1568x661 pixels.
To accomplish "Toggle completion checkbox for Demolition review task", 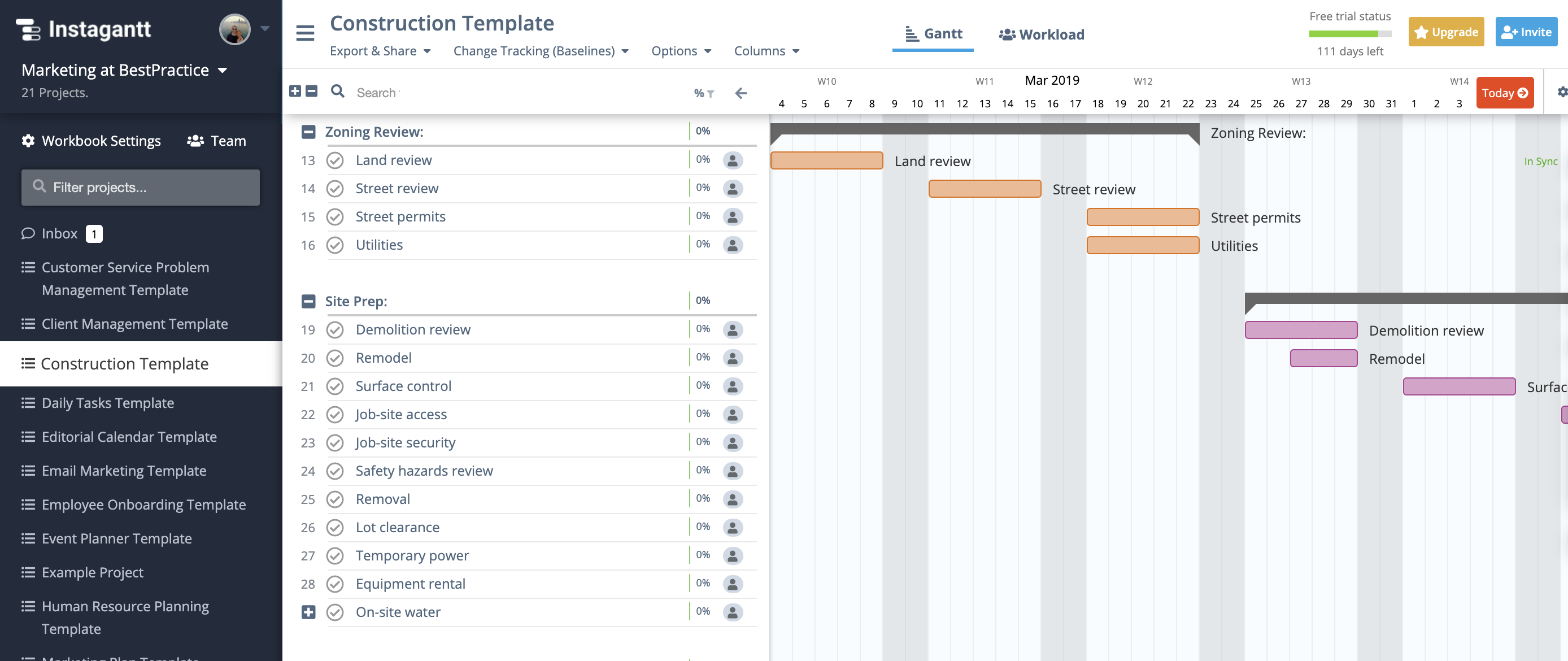I will click(335, 328).
